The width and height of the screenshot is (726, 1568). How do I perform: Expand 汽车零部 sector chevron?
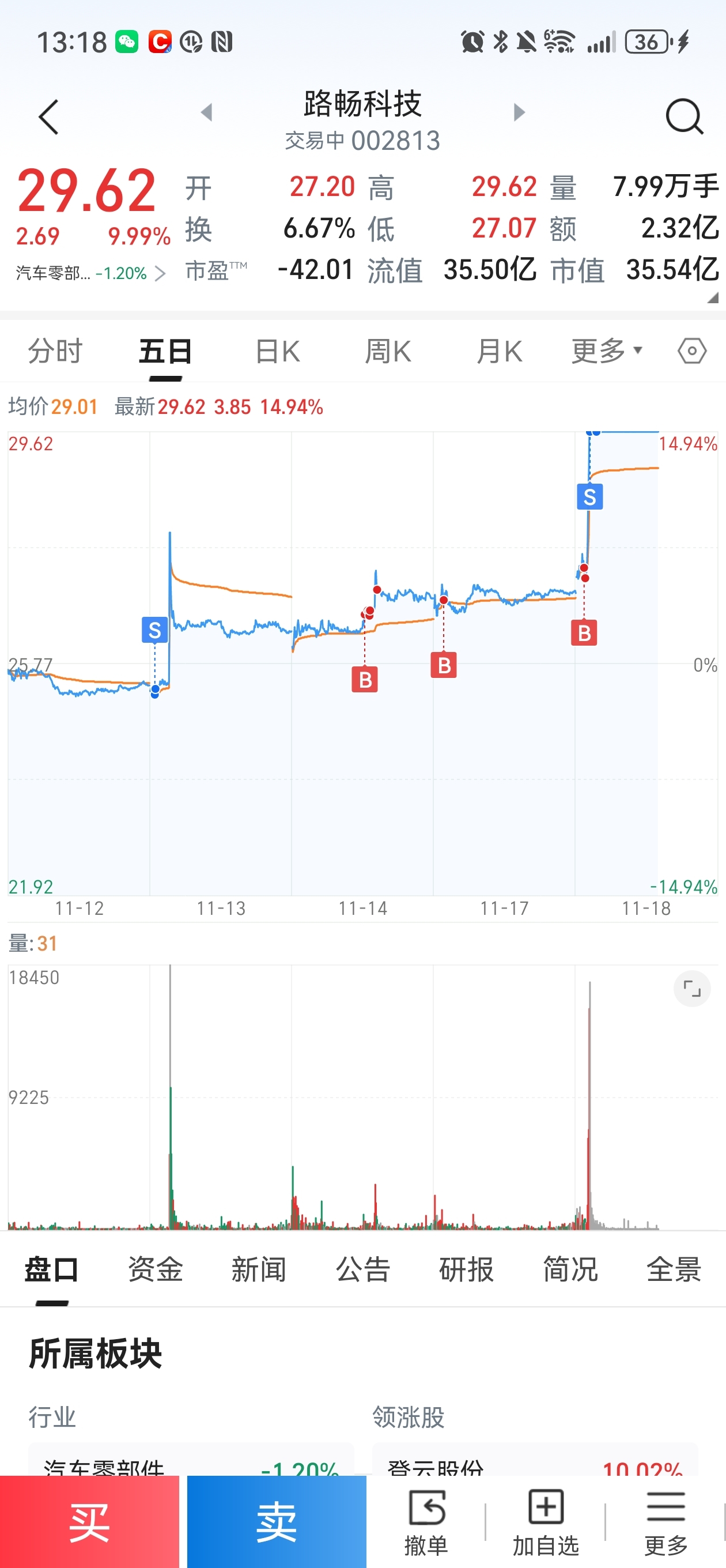[x=160, y=273]
